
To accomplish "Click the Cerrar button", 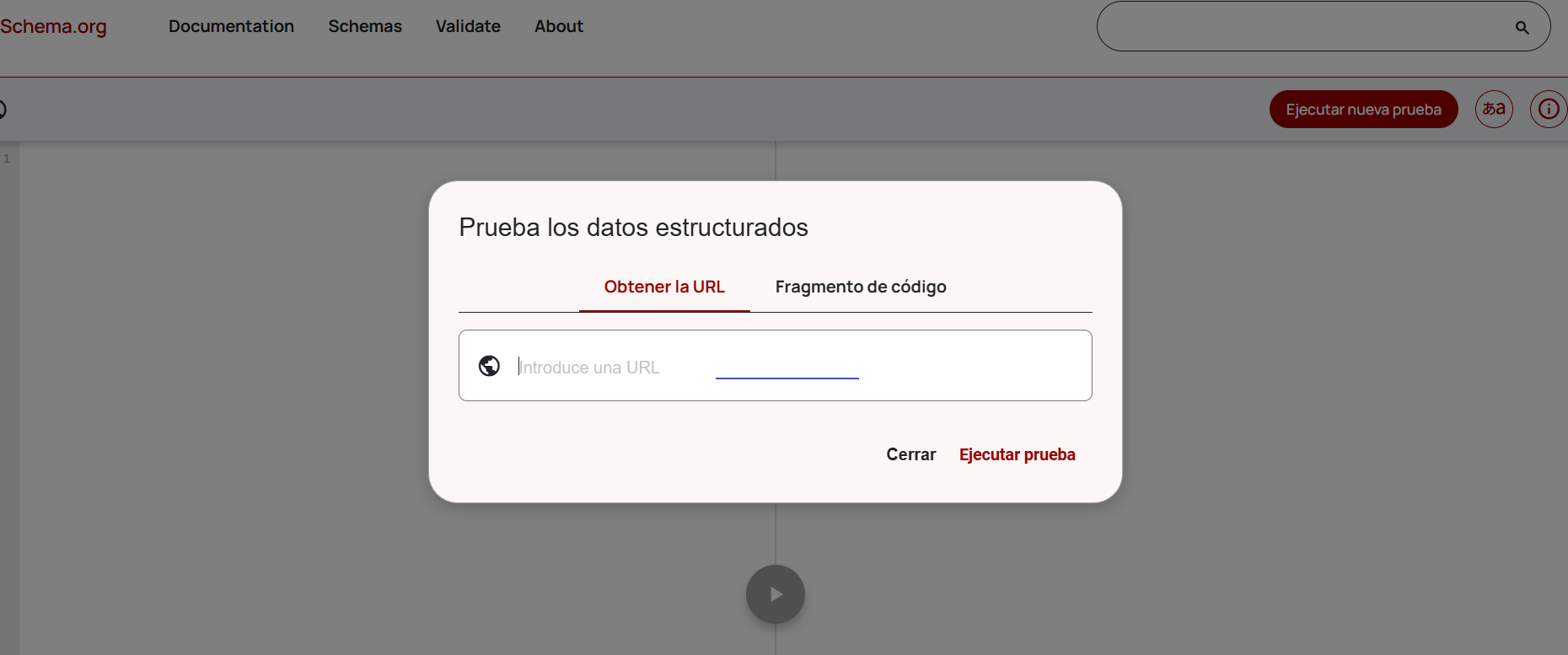I will pos(911,454).
